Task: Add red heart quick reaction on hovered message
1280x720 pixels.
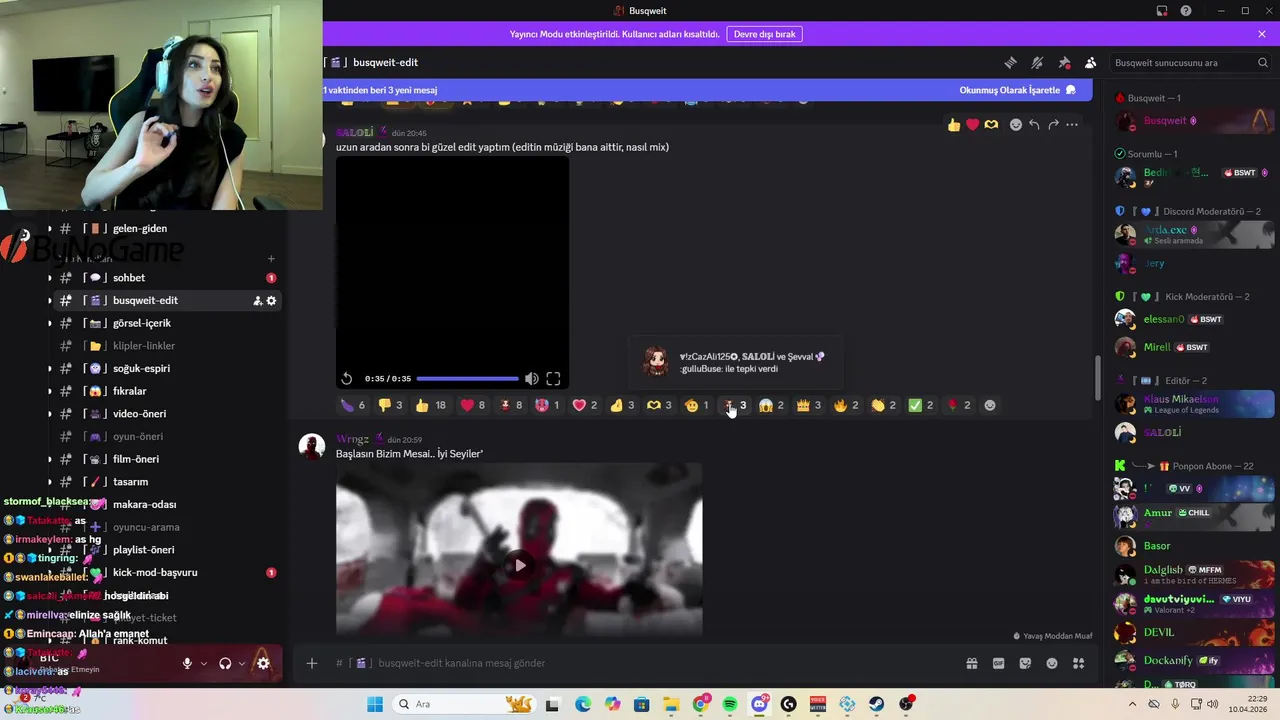Action: click(972, 125)
